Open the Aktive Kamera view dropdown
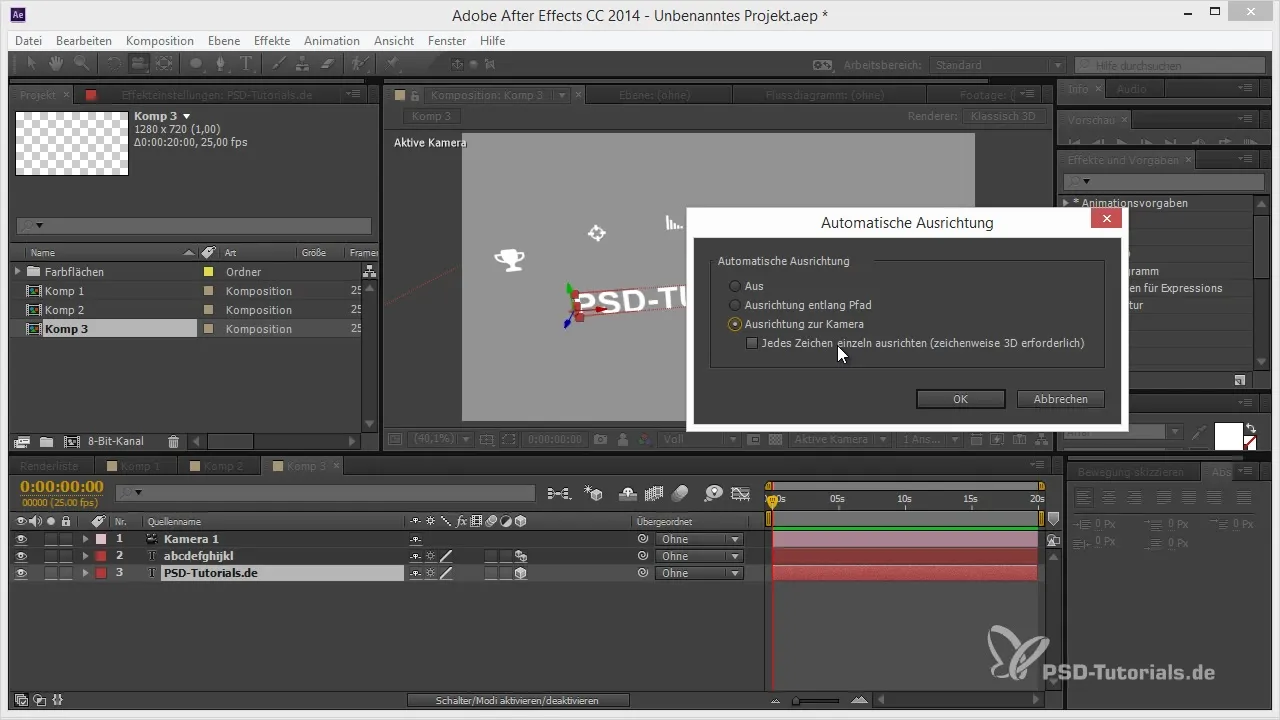 coord(841,439)
